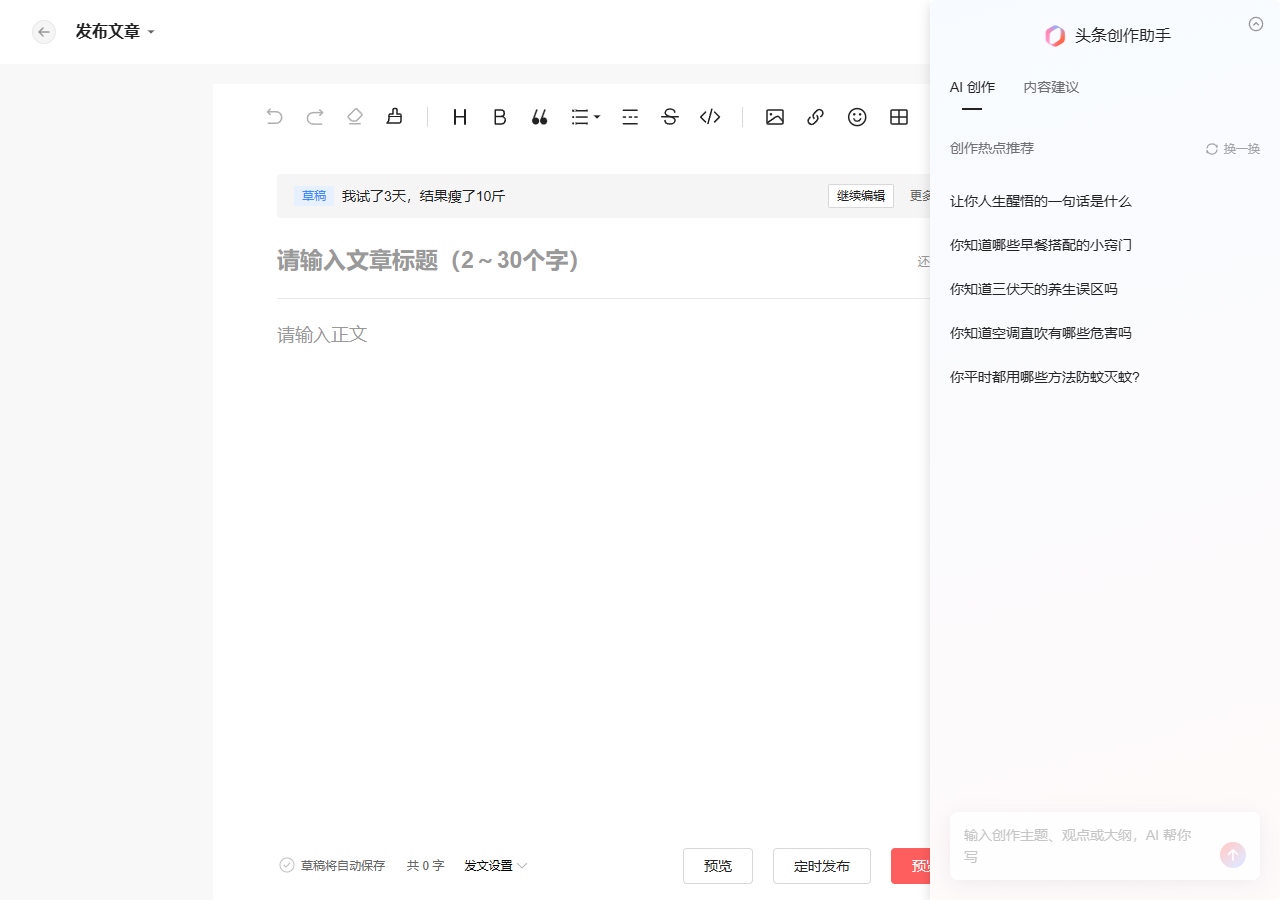Select topic 你平时都用哪些方法防蚊灭蚊?

coord(1045,377)
